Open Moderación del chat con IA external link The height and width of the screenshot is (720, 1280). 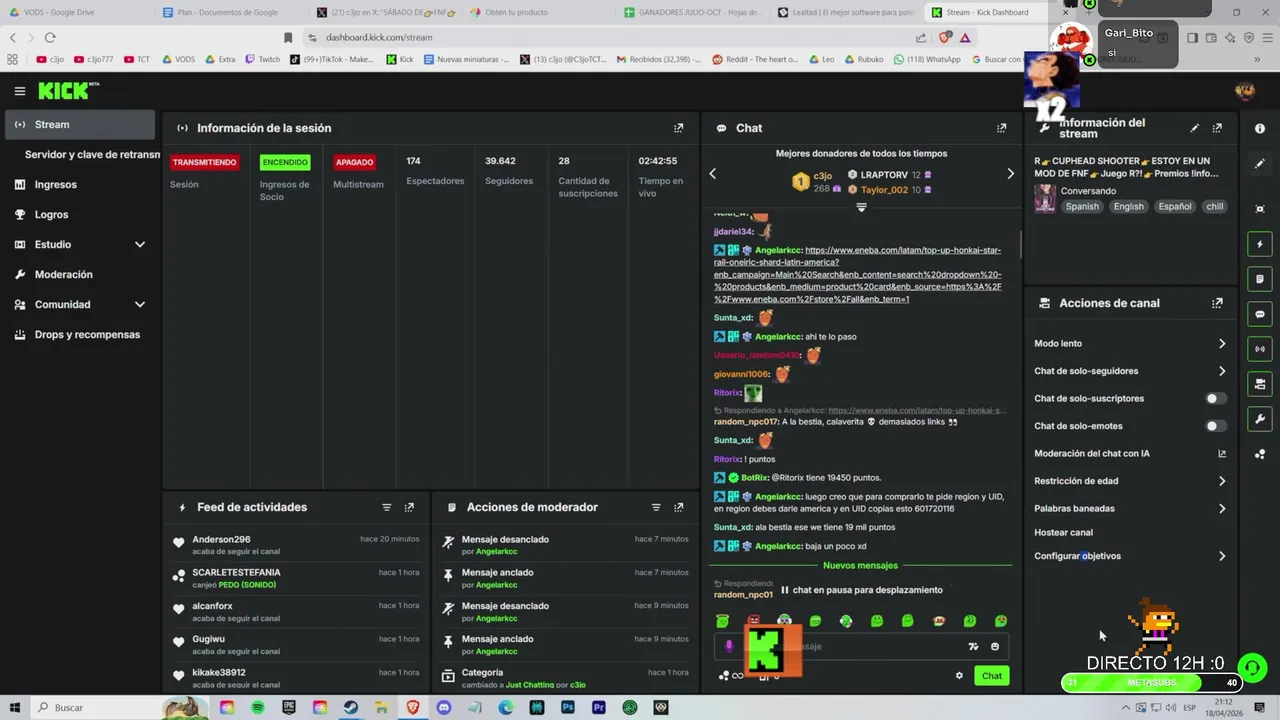pos(1221,453)
